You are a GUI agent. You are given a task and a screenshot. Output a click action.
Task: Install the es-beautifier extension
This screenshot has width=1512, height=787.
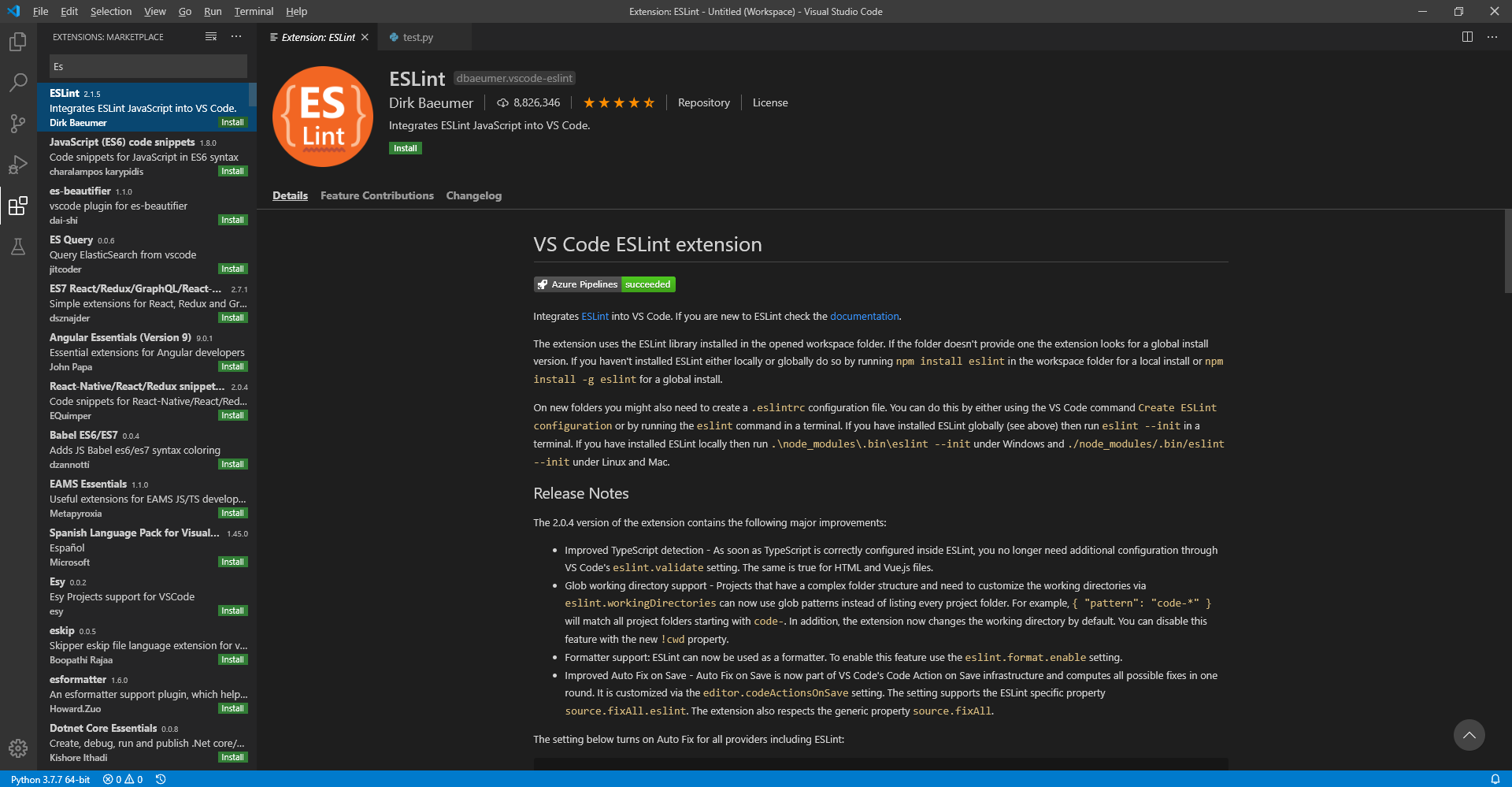[x=232, y=220]
